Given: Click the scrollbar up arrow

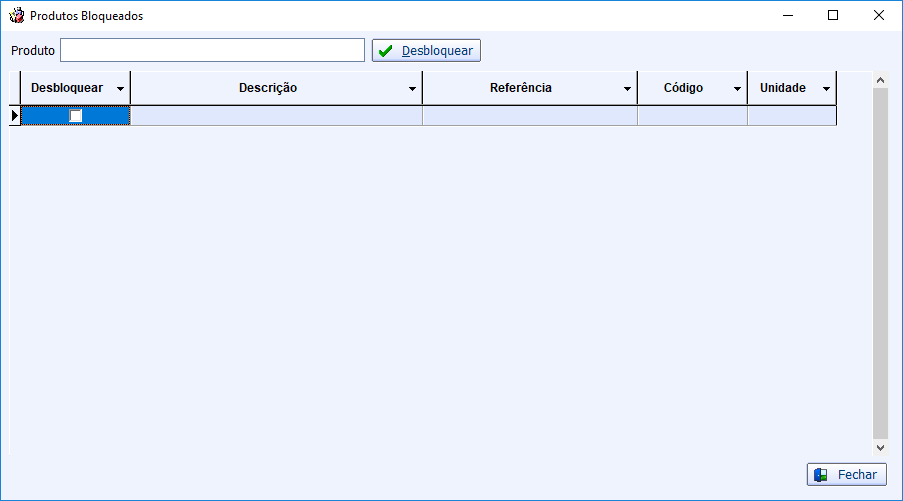Looking at the screenshot, I should click(880, 80).
